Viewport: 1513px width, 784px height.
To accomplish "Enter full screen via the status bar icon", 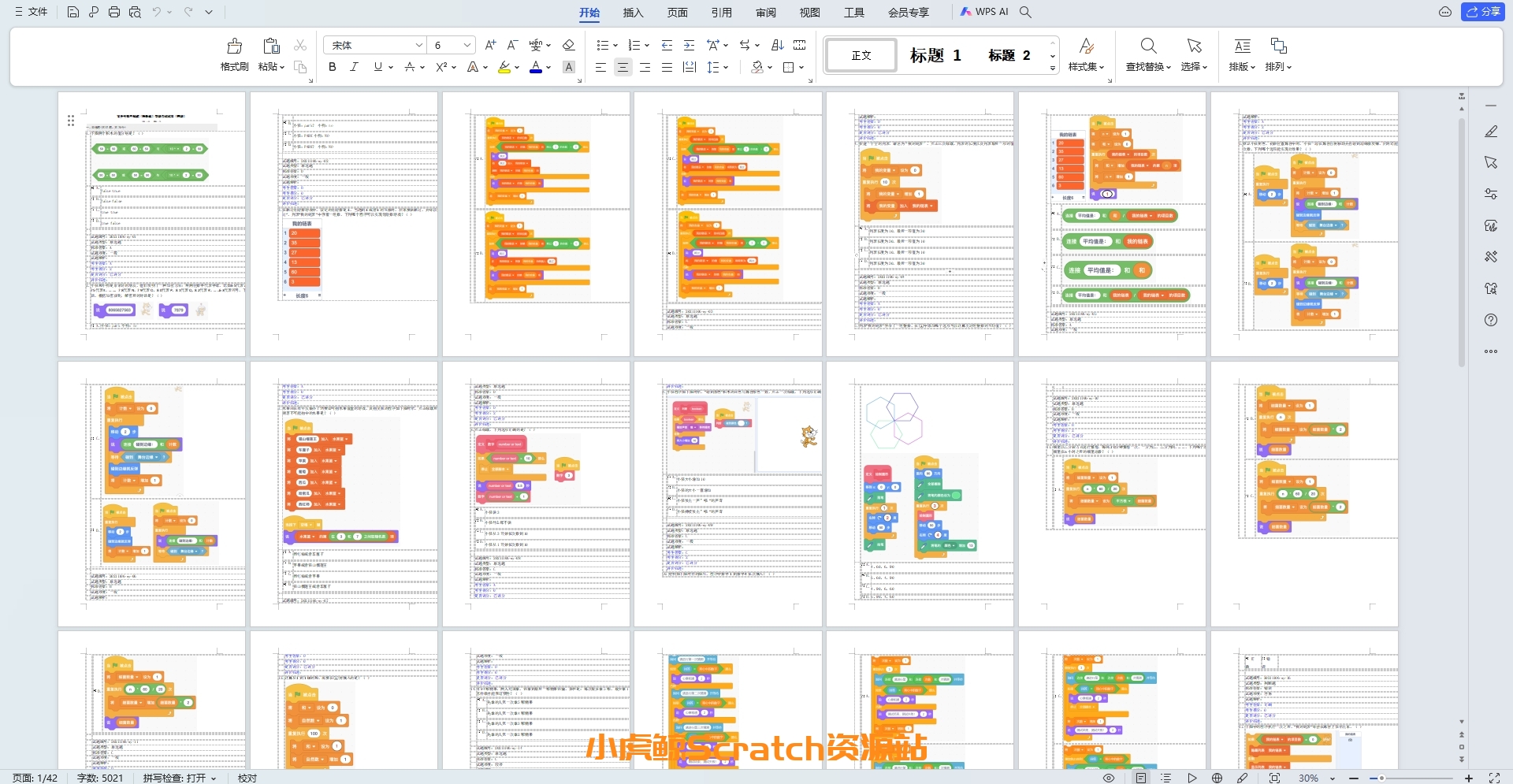I will tap(1494, 778).
